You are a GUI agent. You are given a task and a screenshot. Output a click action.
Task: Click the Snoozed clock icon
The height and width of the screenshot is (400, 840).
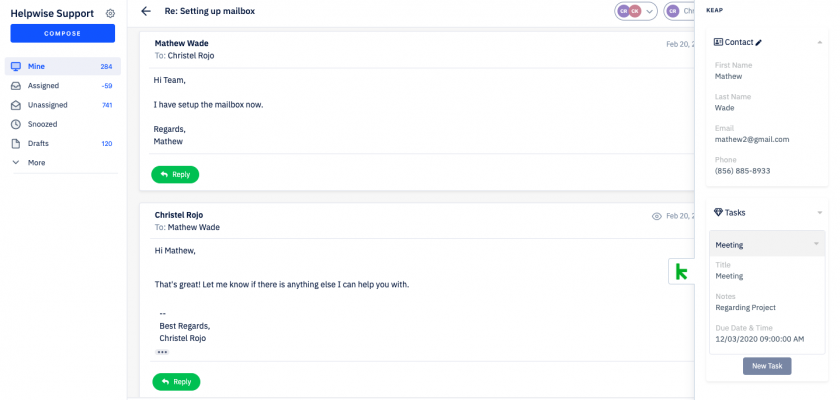tap(16, 124)
